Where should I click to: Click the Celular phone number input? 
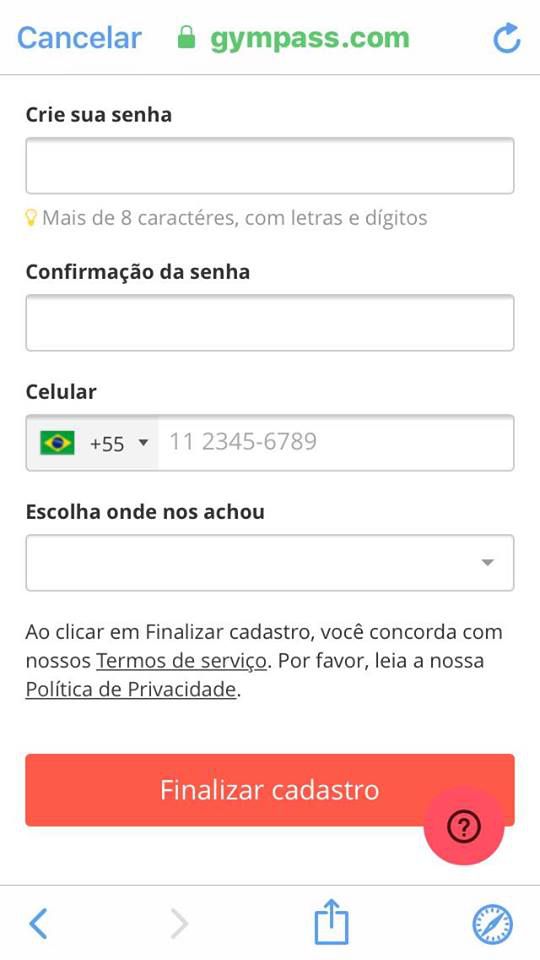(336, 443)
